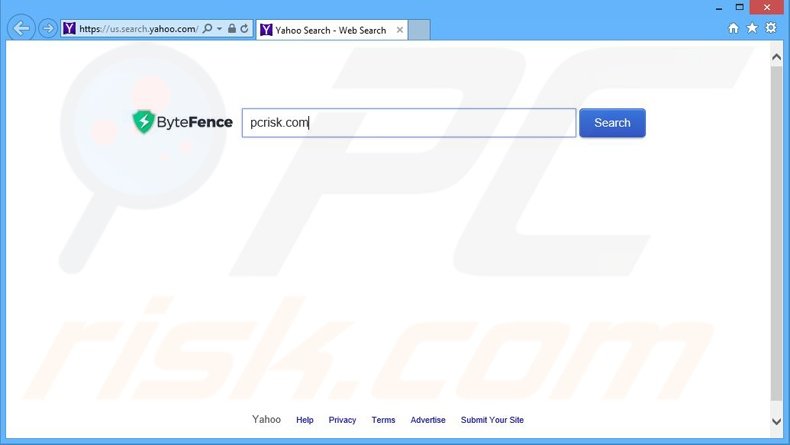Open the Submit Your Site link

click(492, 420)
